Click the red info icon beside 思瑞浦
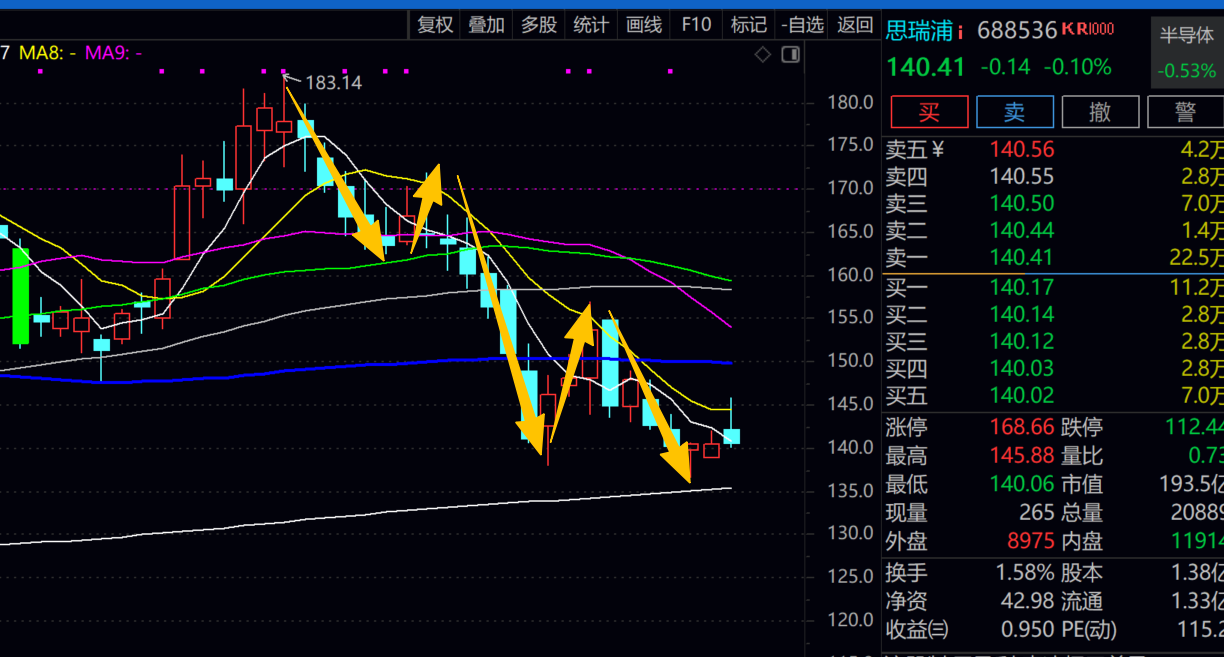 [x=960, y=32]
